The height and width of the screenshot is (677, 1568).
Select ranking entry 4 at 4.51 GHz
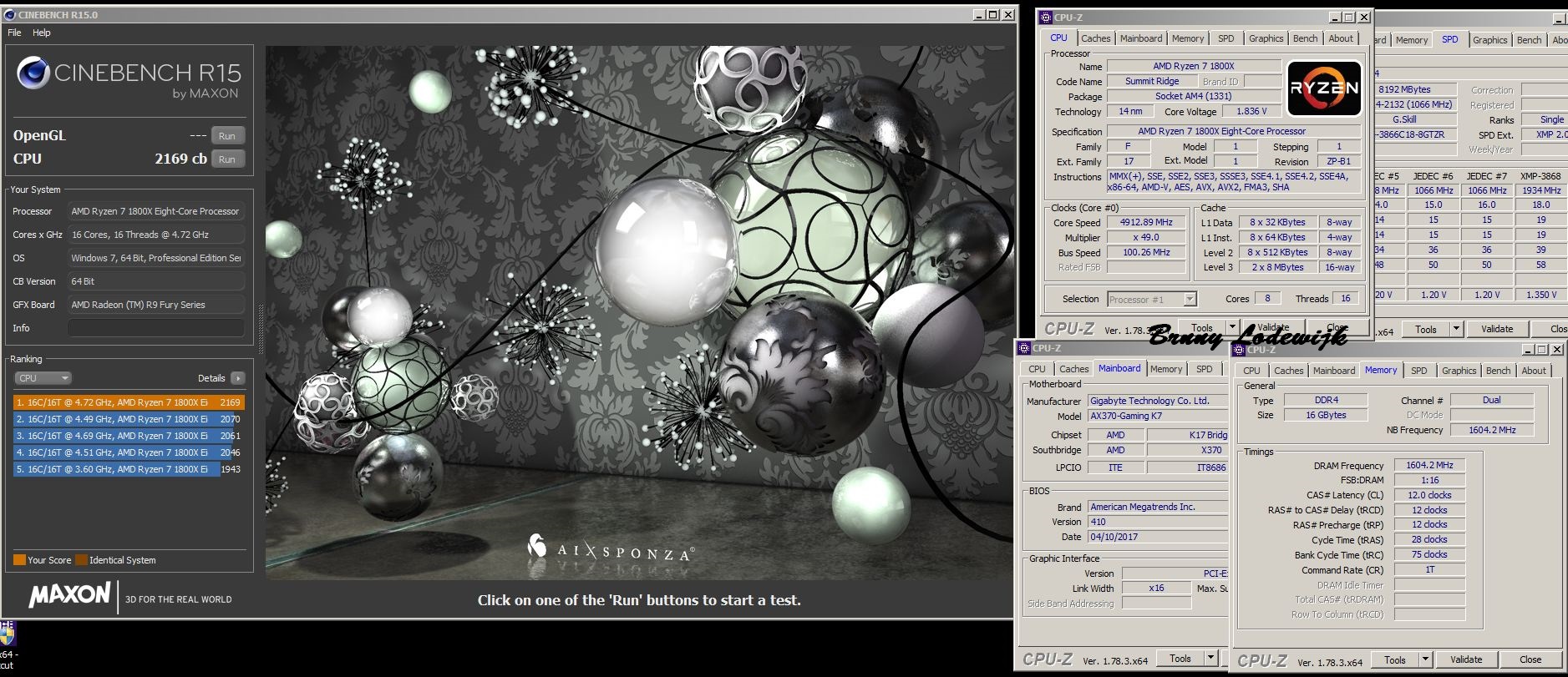point(129,452)
